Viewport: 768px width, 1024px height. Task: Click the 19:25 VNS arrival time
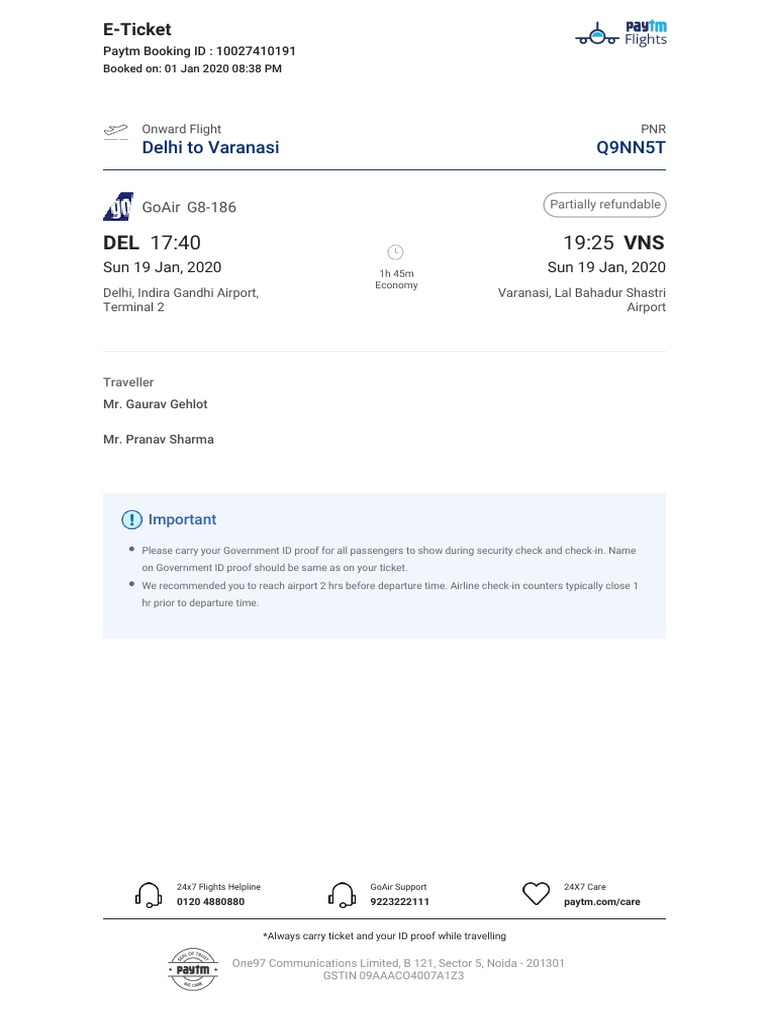point(613,243)
